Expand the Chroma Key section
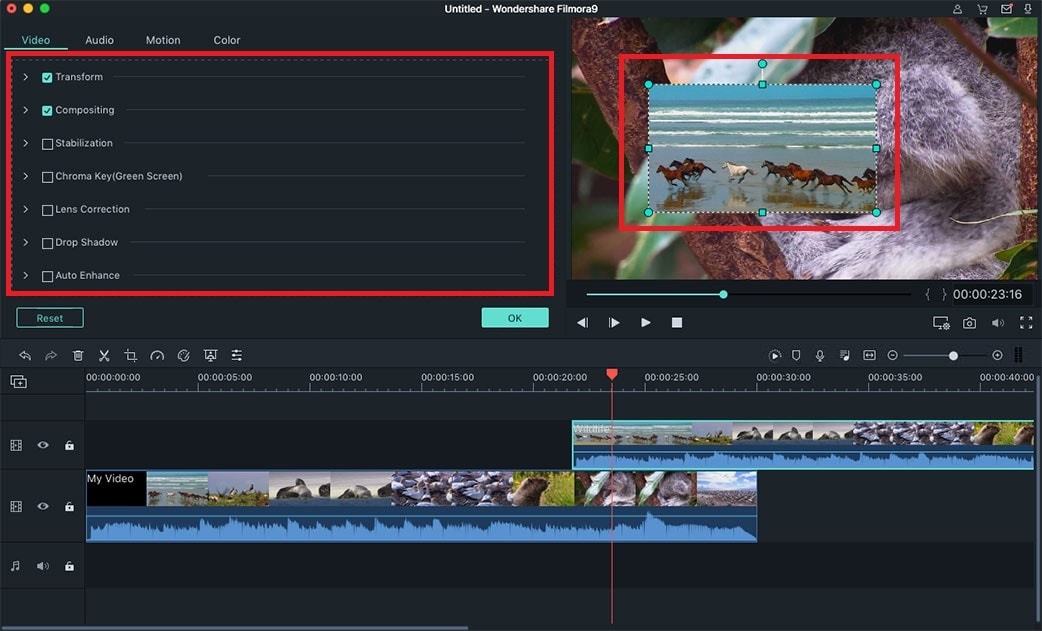This screenshot has width=1042, height=631. (25, 177)
